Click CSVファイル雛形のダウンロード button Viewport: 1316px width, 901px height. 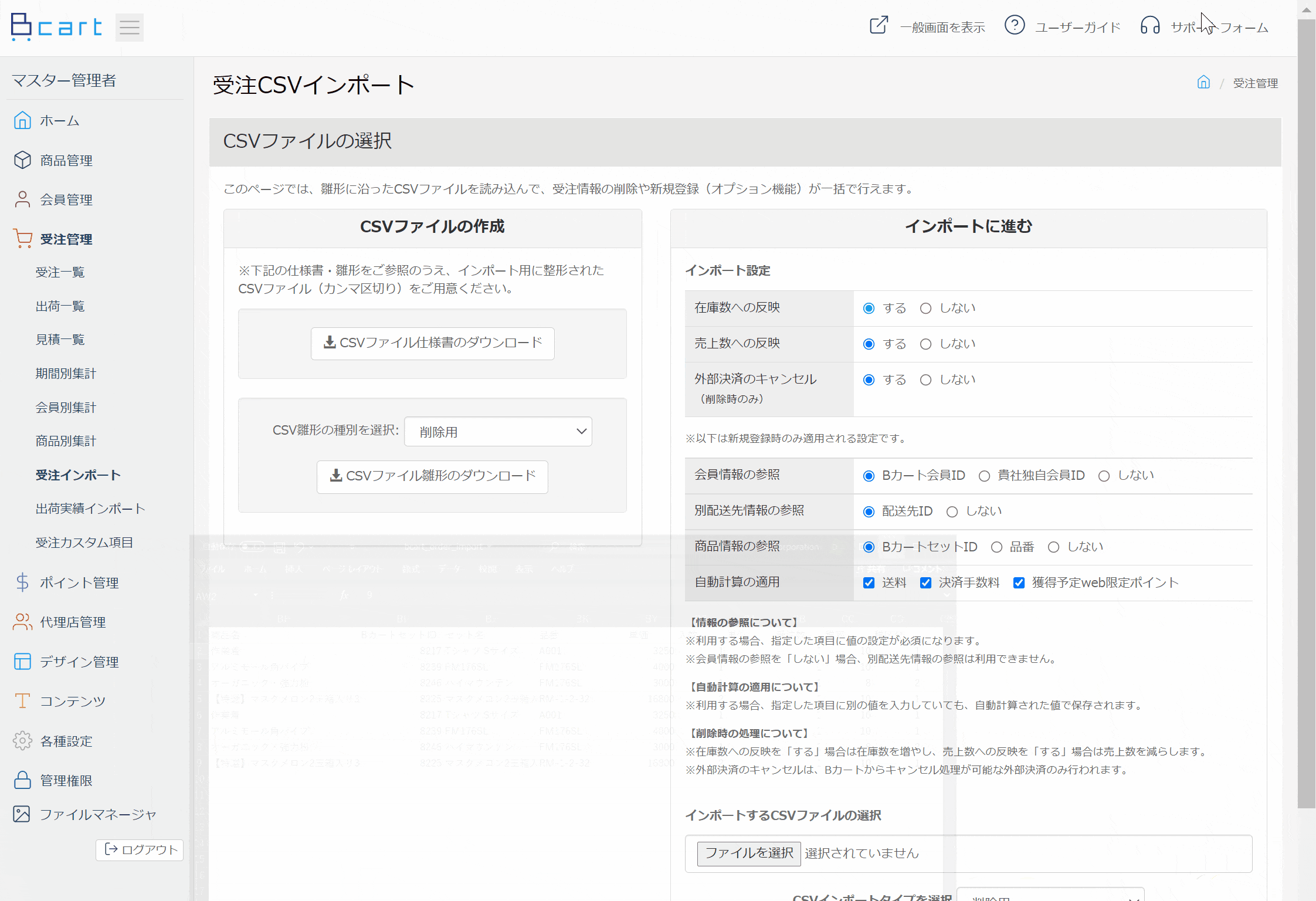tap(433, 476)
